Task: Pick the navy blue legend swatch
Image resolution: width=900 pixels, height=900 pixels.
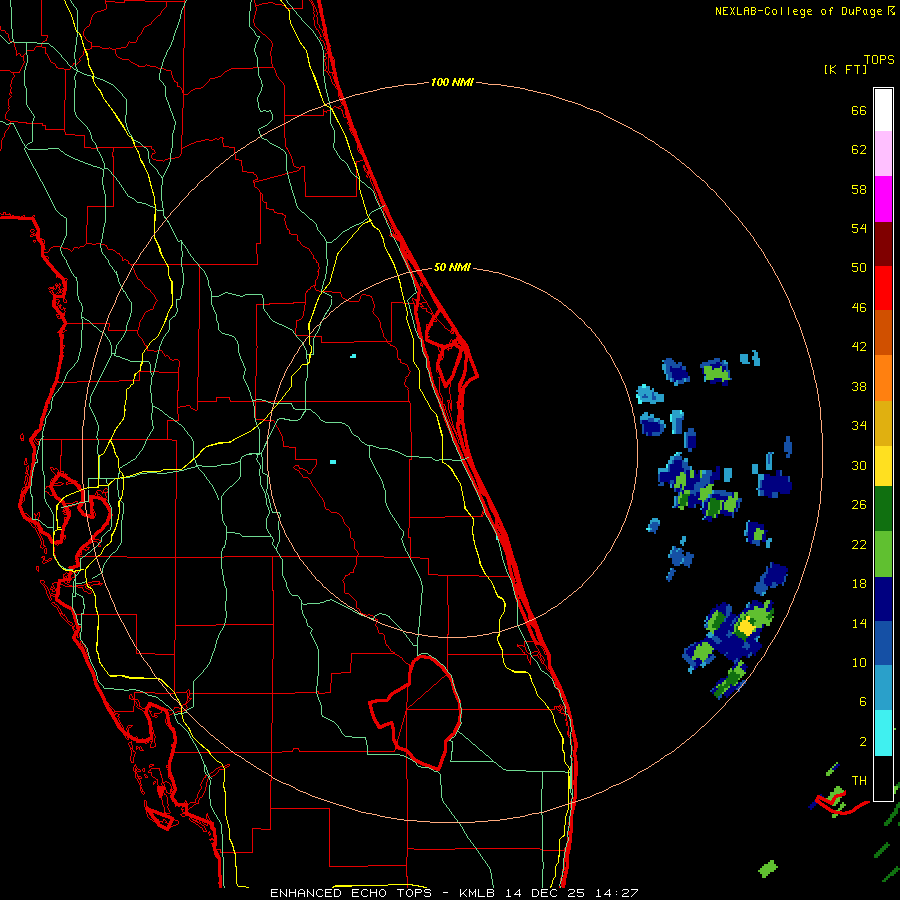Action: [883, 599]
